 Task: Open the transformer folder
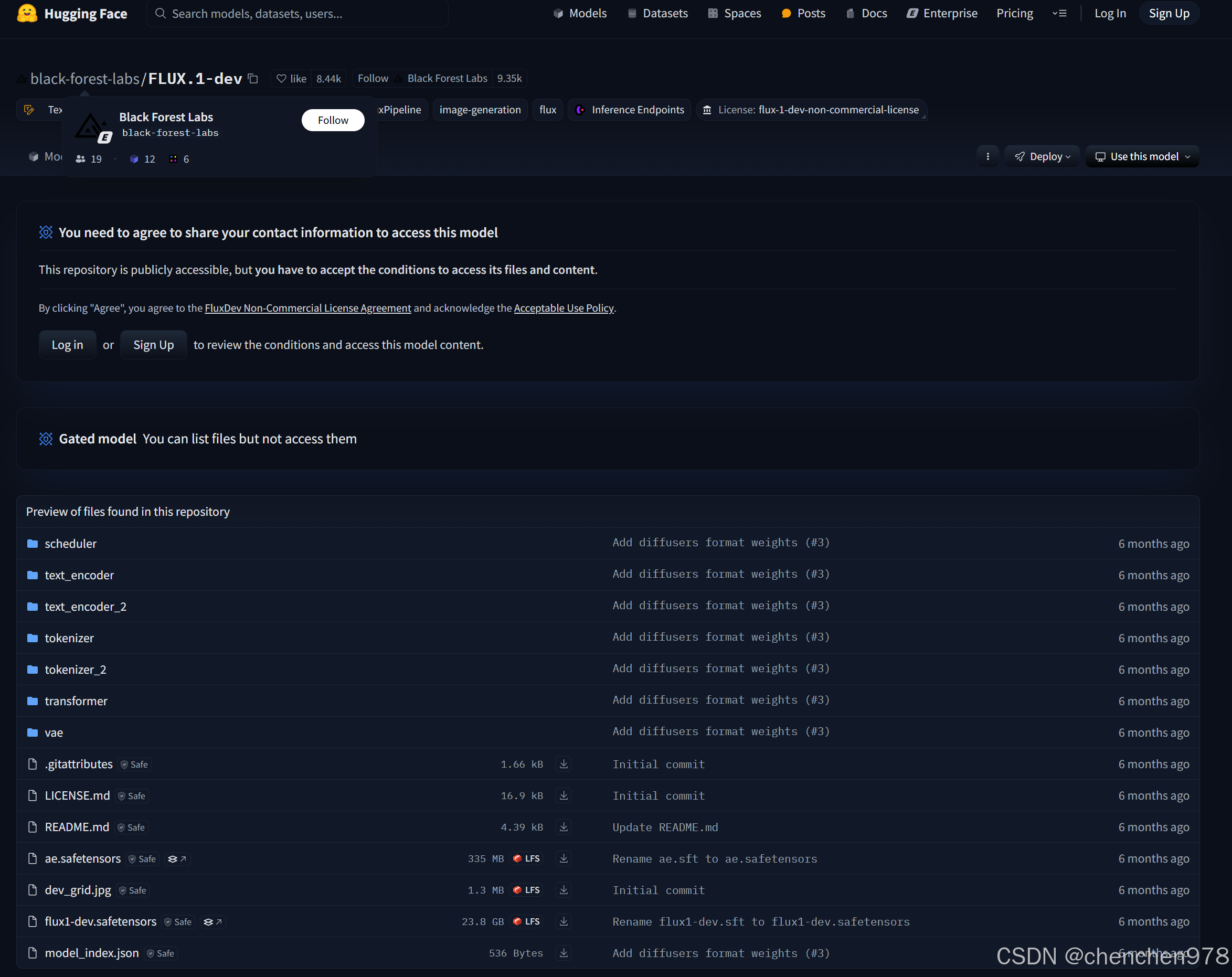click(x=76, y=701)
